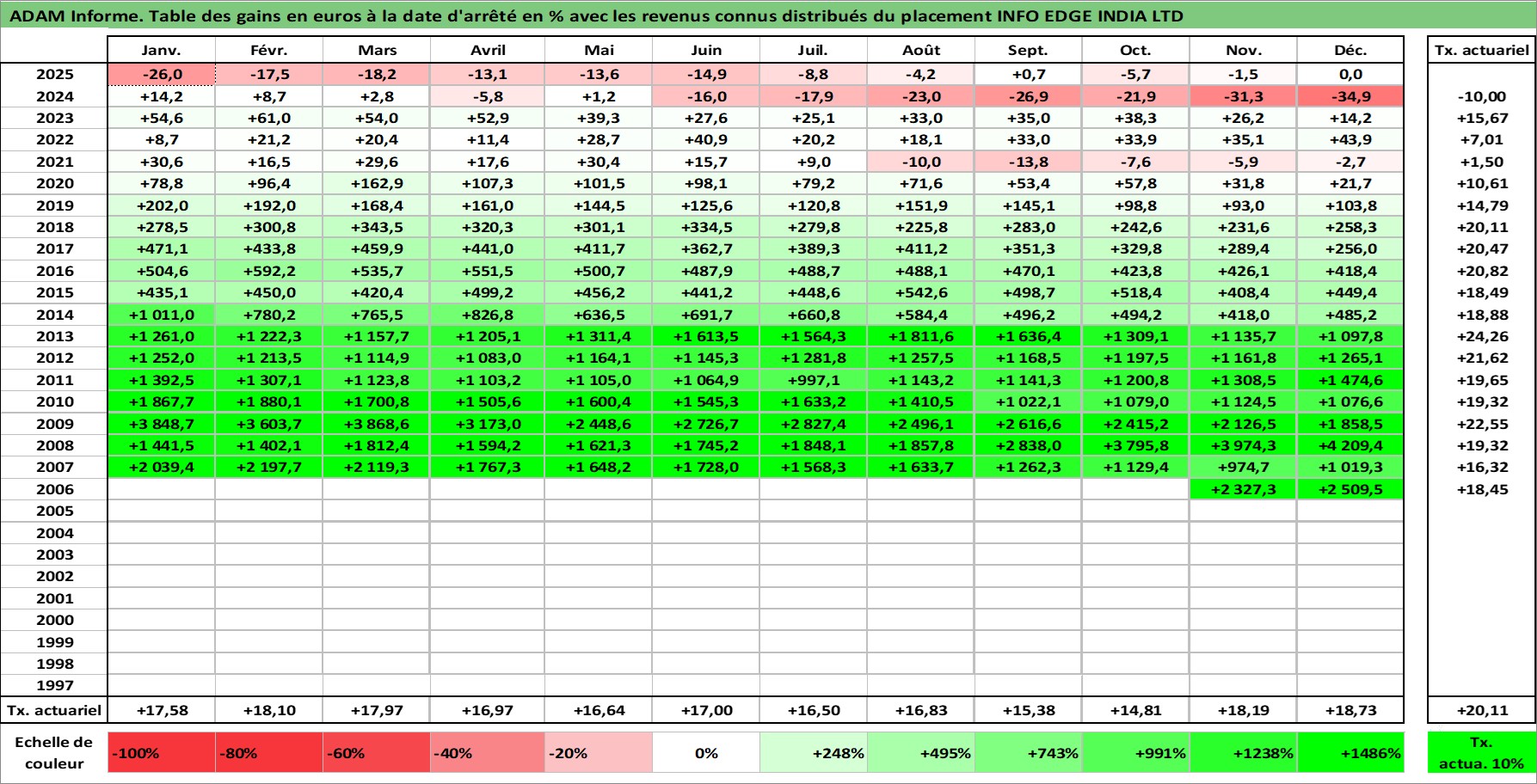Viewport: 1537px width, 784px height.
Task: Click the ADAM Informe title banner
Action: (x=768, y=15)
